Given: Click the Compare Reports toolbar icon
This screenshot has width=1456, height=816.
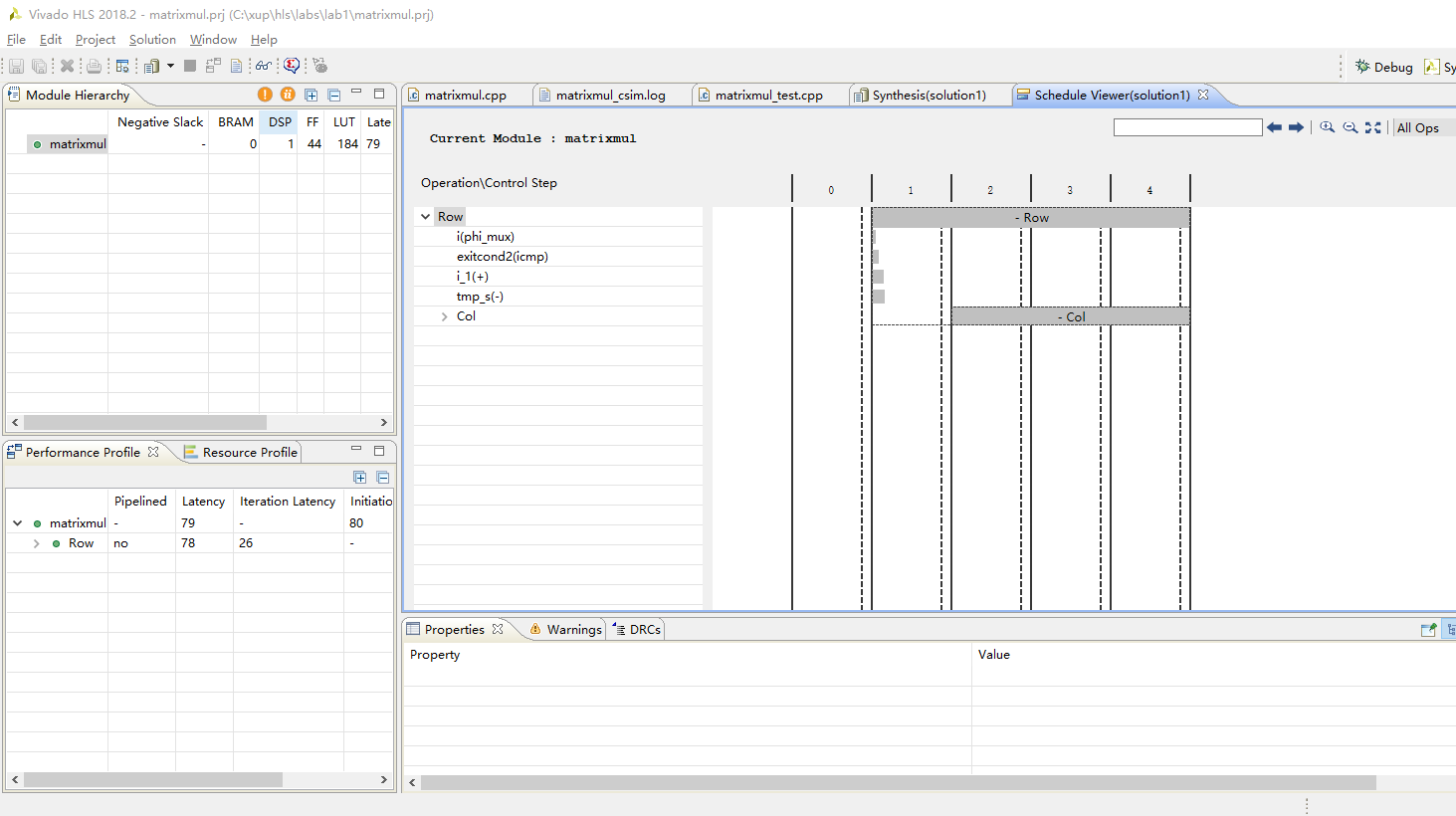Looking at the screenshot, I should (x=213, y=66).
